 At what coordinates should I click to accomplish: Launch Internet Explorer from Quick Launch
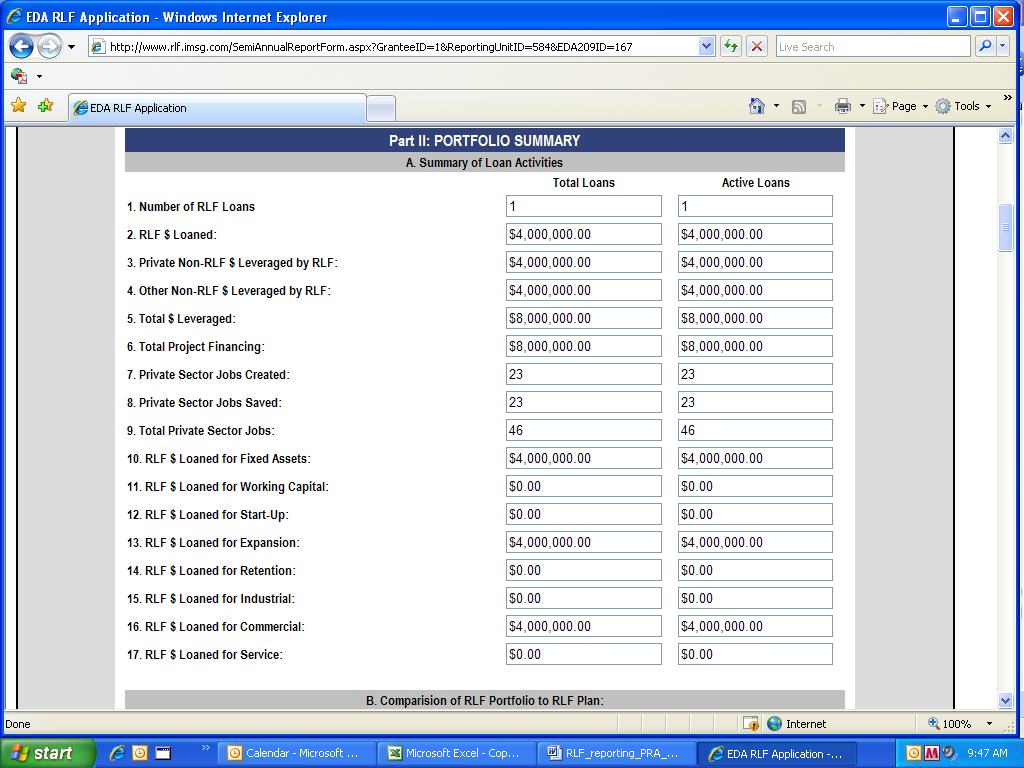point(117,753)
